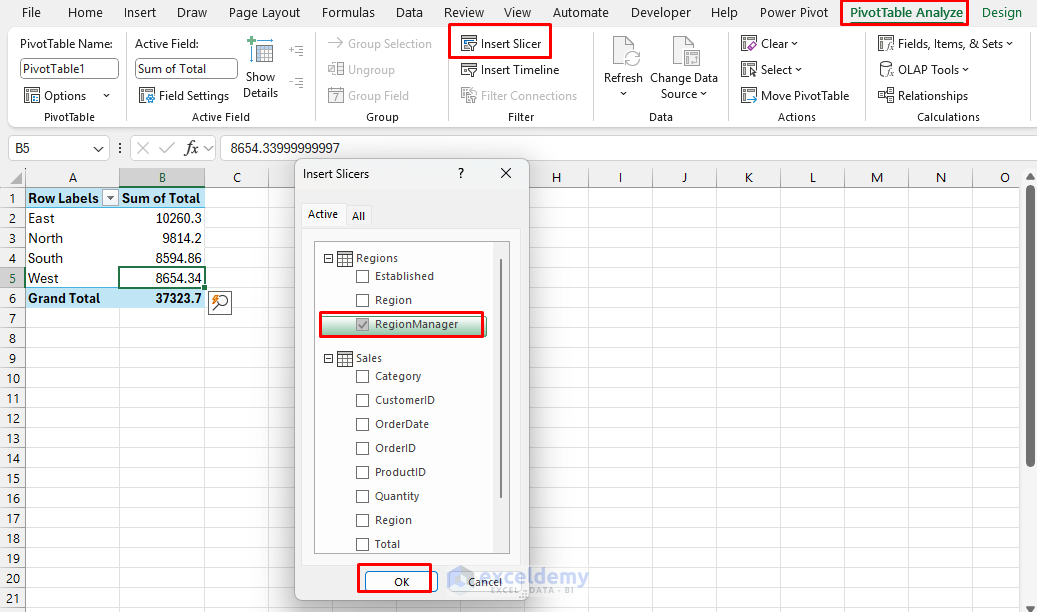Open the PivotTable Options dropdown
Viewport: 1037px width, 612px height.
point(106,96)
